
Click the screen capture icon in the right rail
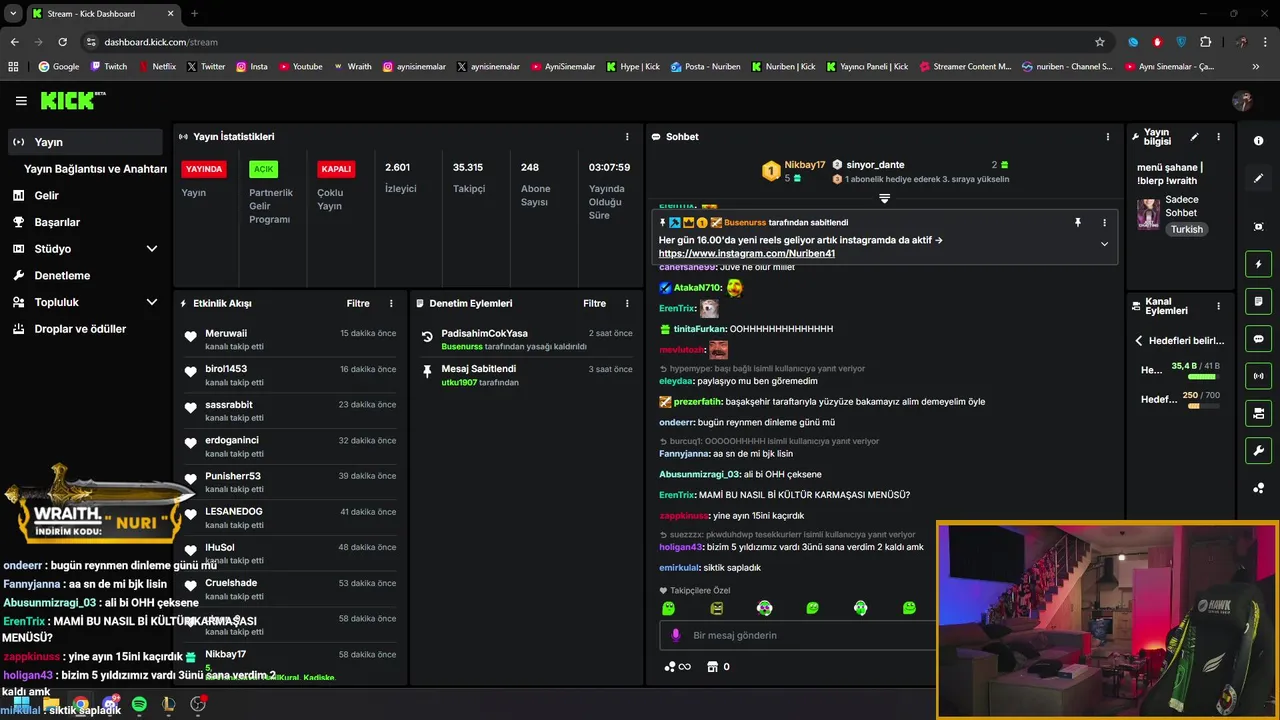pos(1258,227)
